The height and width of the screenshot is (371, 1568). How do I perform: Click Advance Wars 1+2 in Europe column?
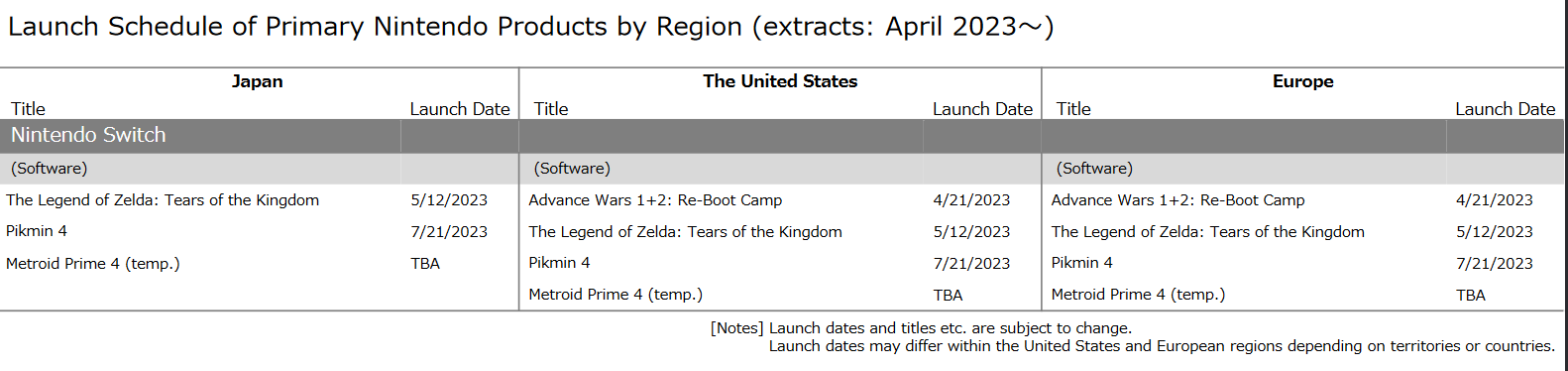click(1177, 200)
